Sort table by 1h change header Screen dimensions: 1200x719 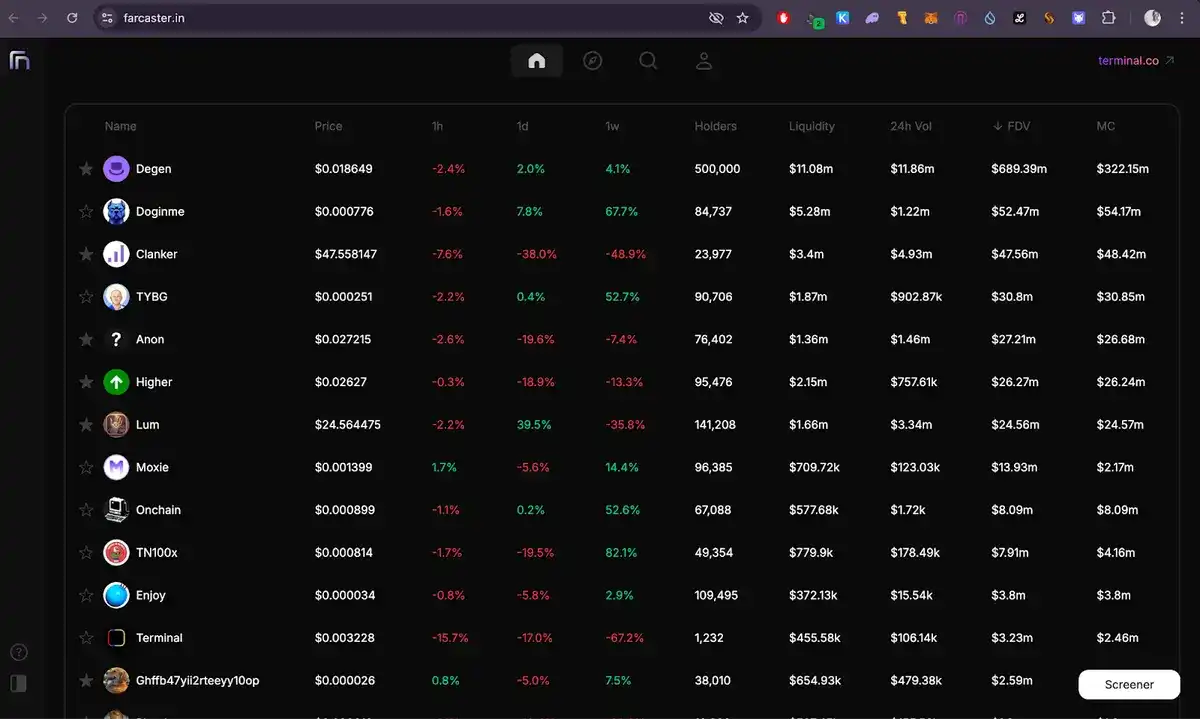pyautogui.click(x=437, y=126)
